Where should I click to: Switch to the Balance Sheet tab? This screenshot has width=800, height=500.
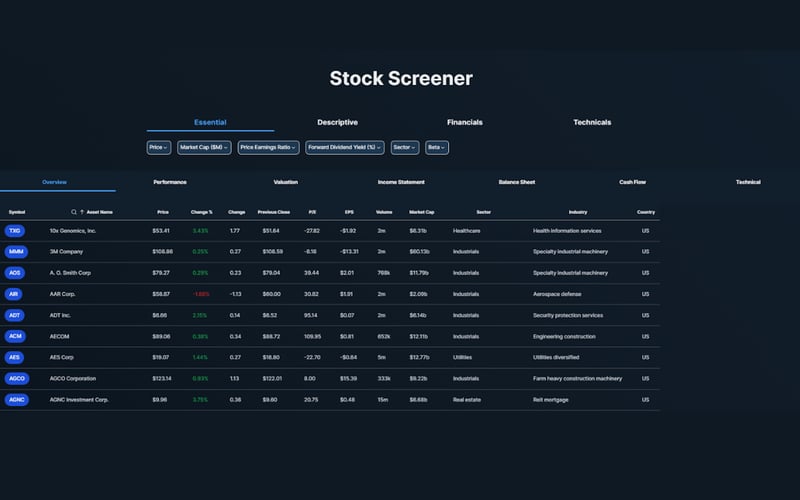pyautogui.click(x=517, y=182)
